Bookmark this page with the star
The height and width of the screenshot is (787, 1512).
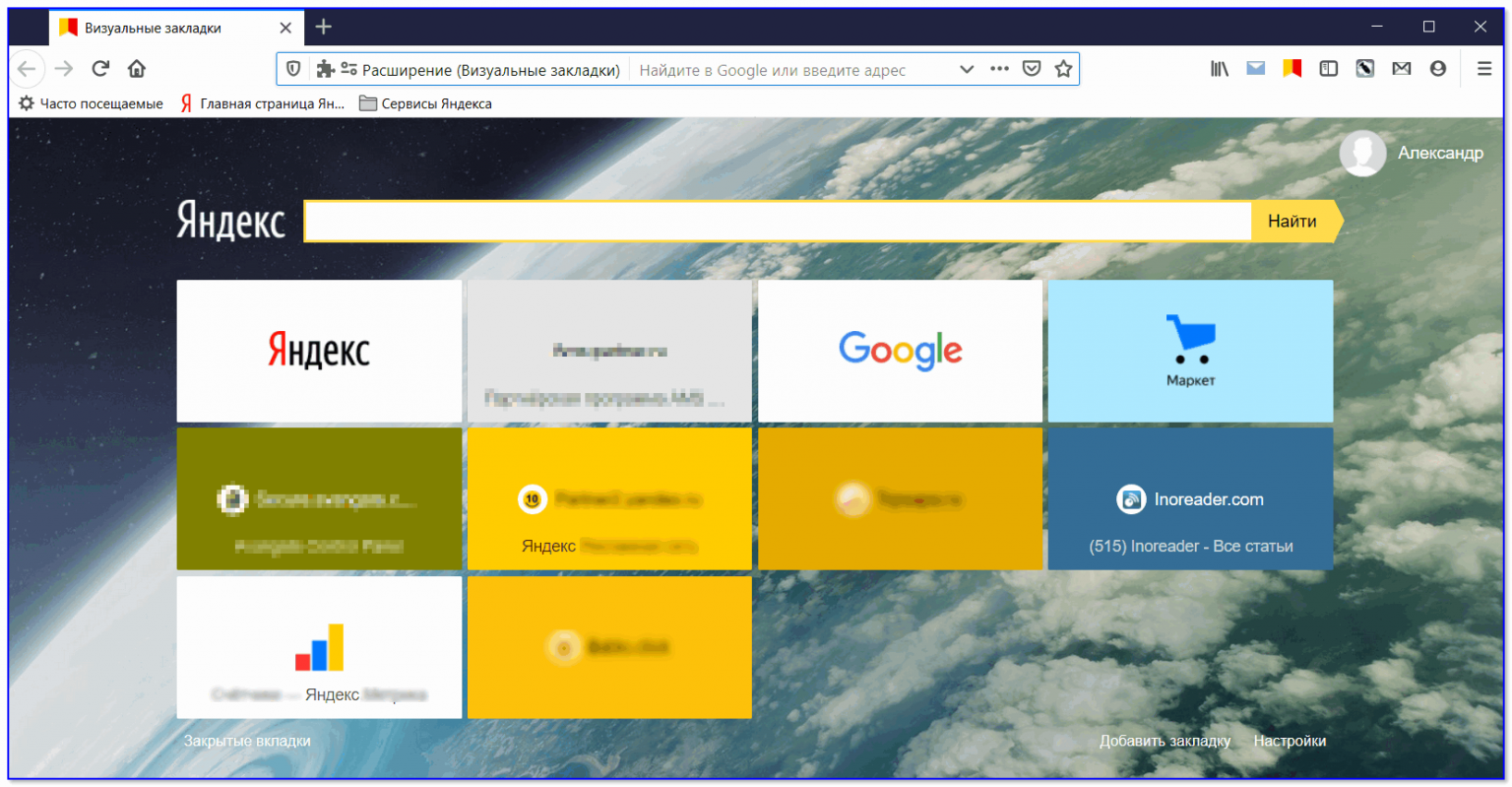(x=1063, y=69)
